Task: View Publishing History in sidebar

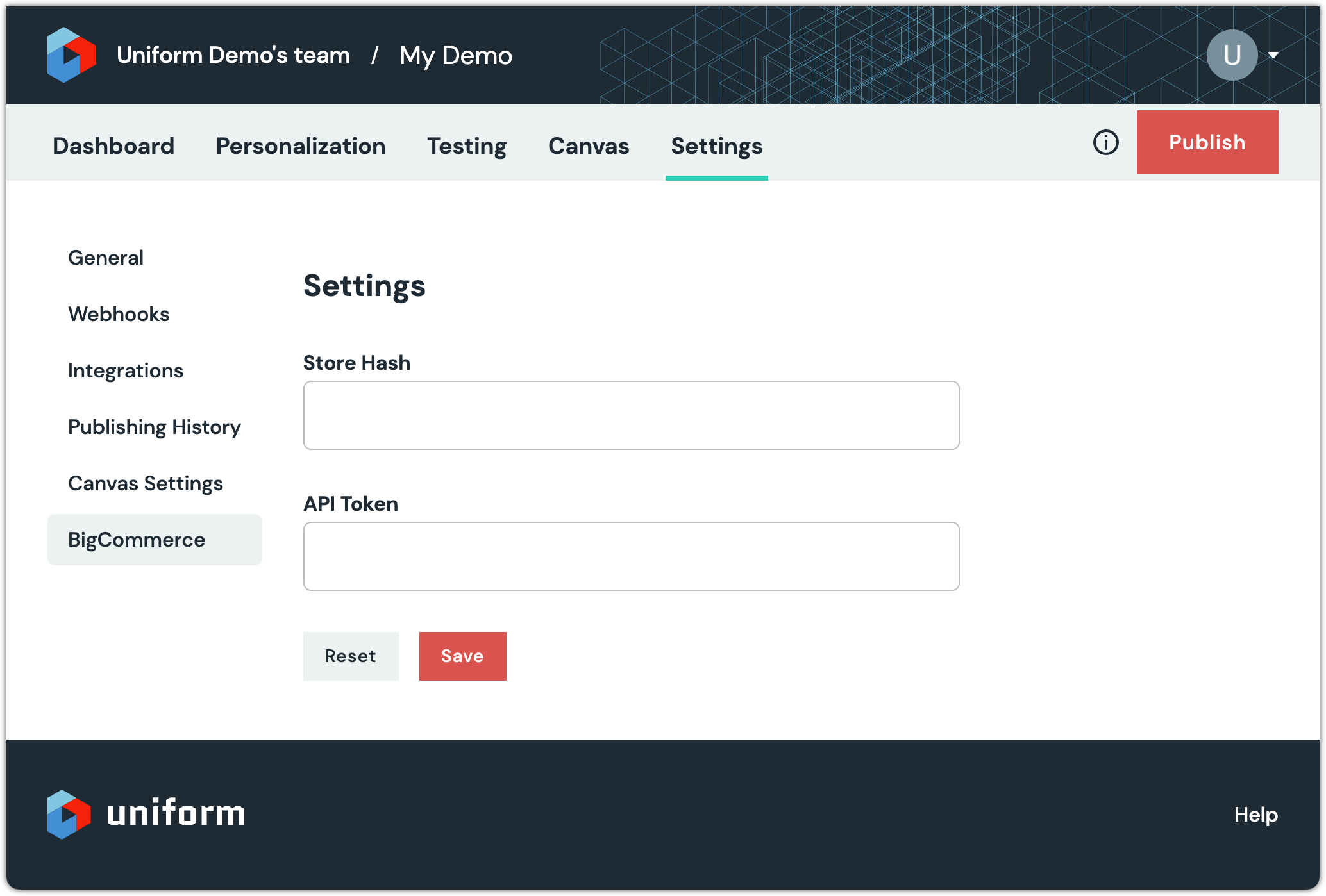Action: click(155, 427)
